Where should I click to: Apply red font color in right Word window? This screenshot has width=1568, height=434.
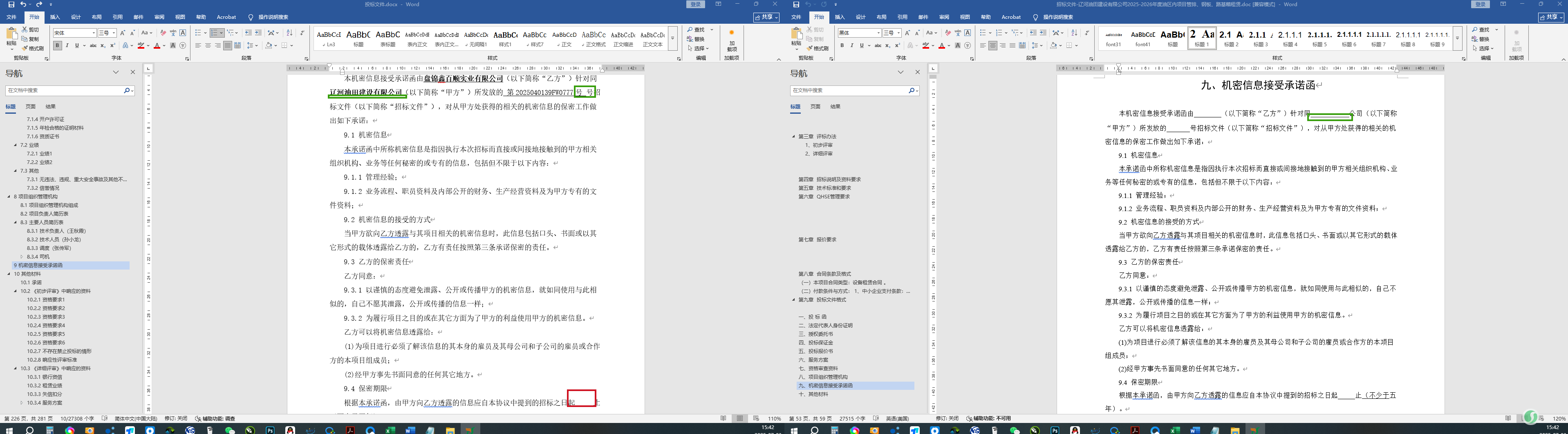coord(942,45)
